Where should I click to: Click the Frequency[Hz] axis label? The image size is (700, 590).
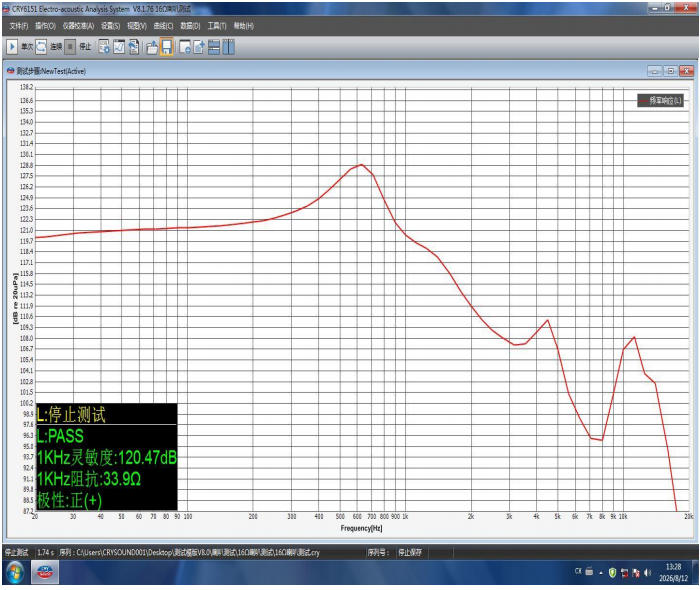coord(361,528)
